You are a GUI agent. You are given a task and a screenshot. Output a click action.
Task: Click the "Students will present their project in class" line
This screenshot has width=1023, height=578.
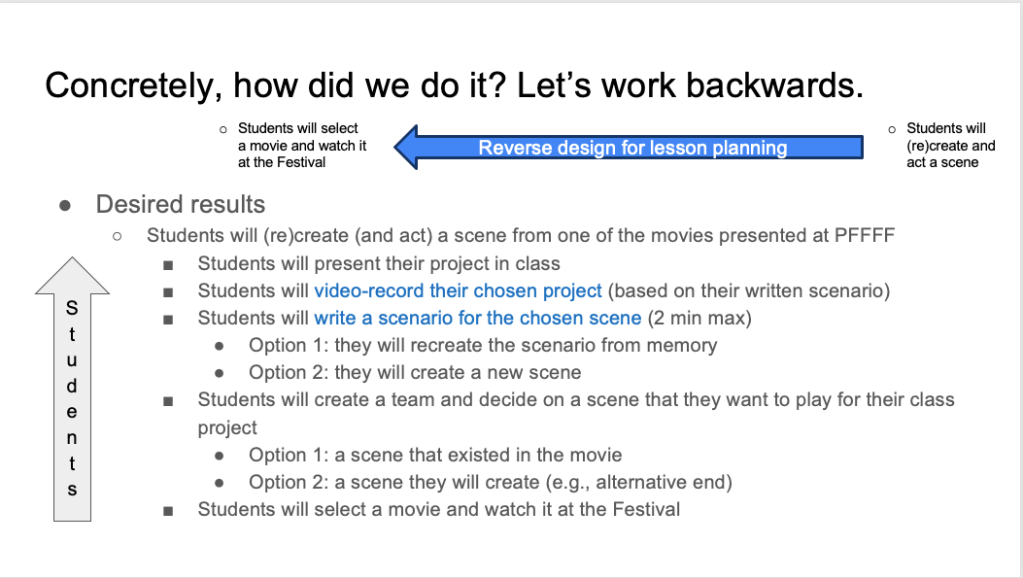(x=378, y=264)
